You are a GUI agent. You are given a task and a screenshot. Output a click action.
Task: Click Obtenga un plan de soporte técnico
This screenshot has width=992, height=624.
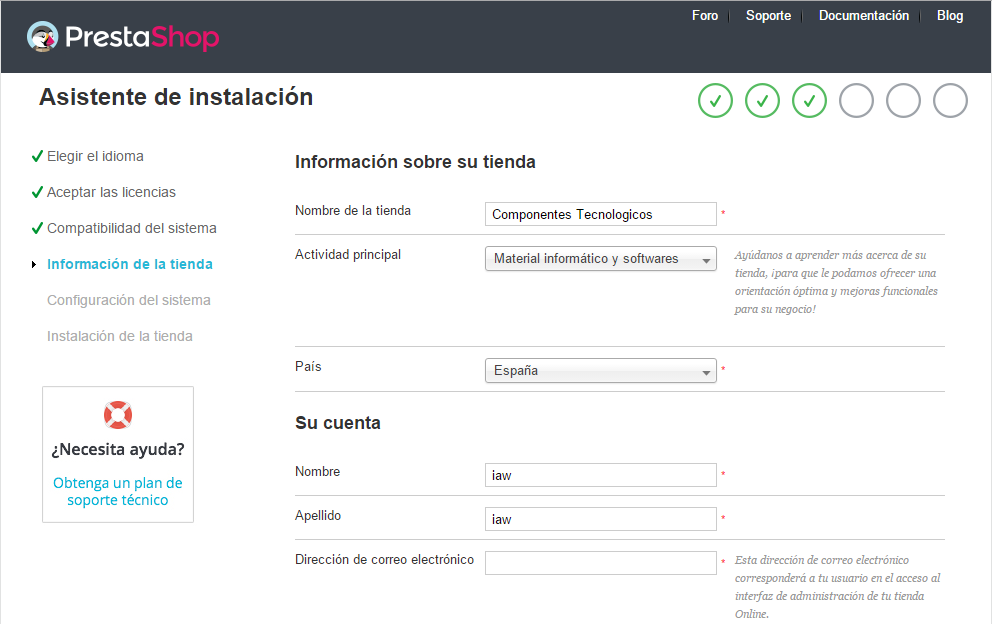[118, 491]
